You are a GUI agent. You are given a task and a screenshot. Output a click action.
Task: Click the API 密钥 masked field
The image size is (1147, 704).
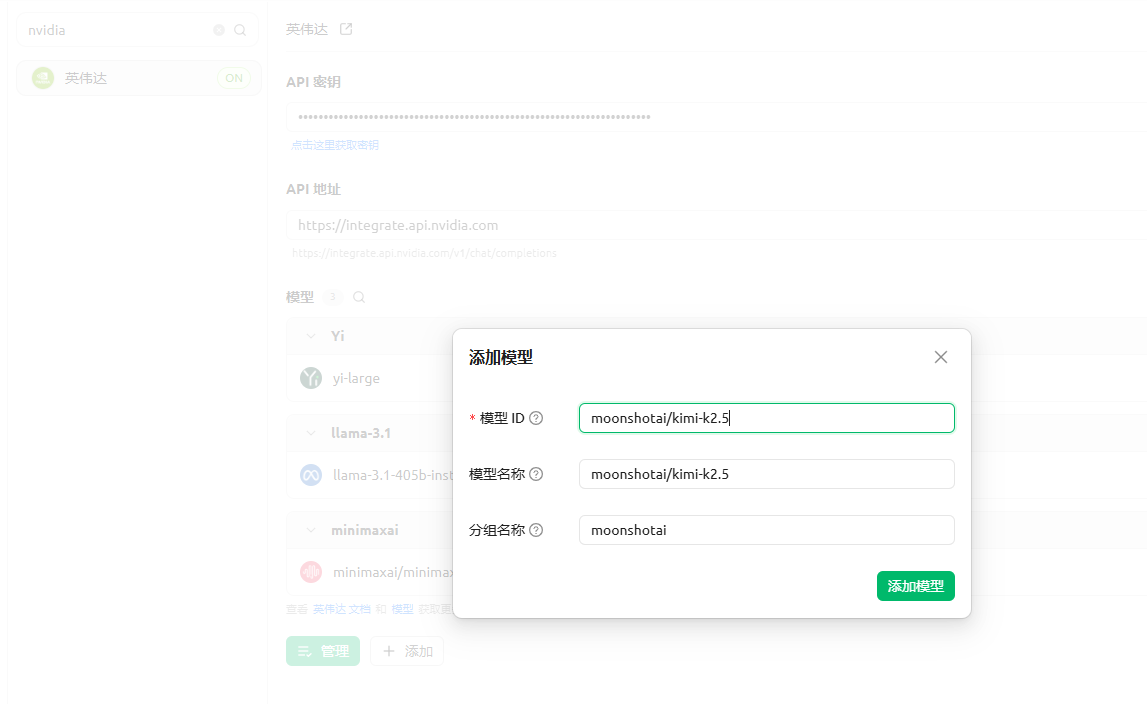coord(716,117)
